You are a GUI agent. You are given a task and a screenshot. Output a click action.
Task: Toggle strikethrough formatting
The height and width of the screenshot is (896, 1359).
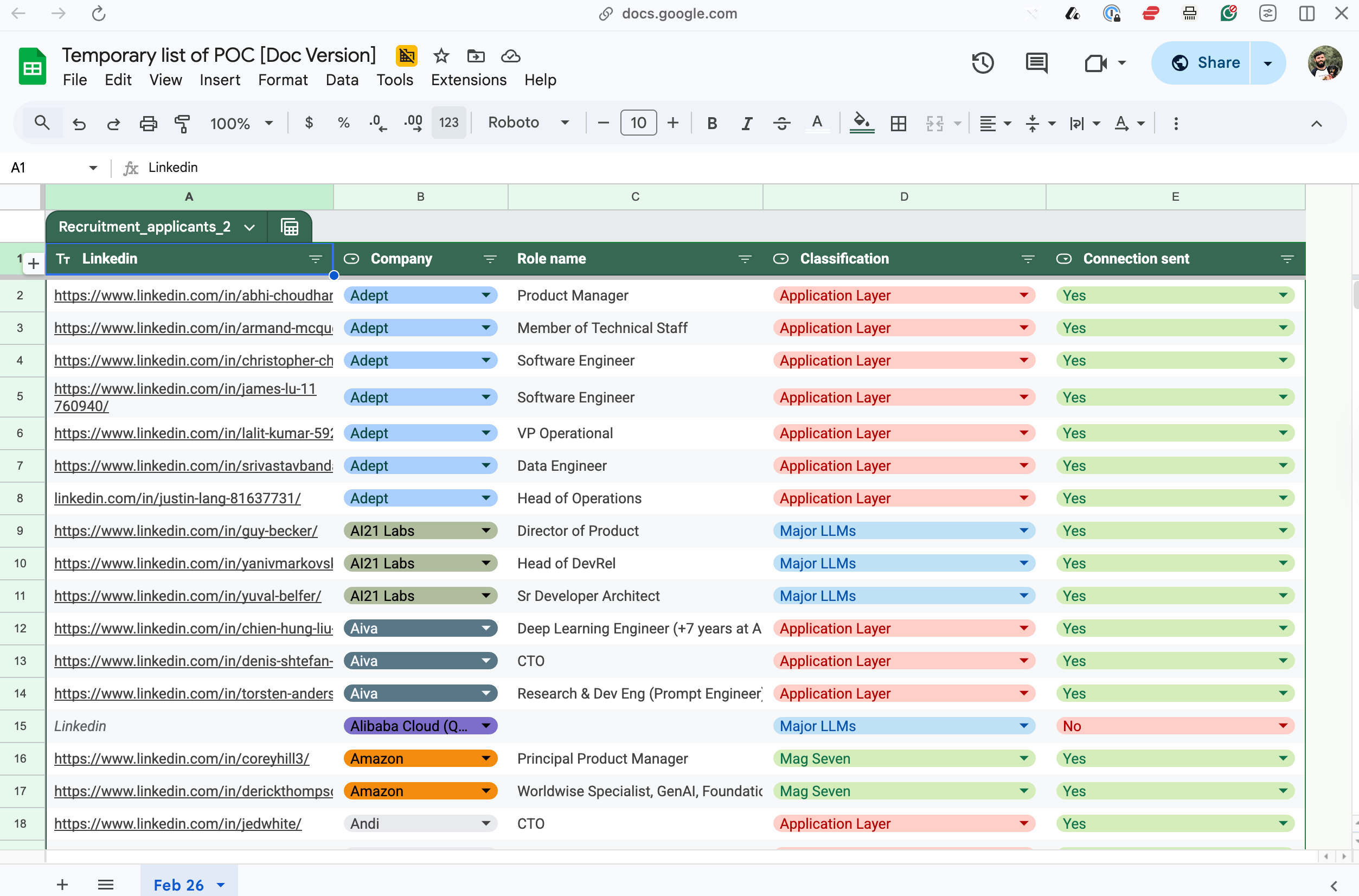click(x=781, y=123)
